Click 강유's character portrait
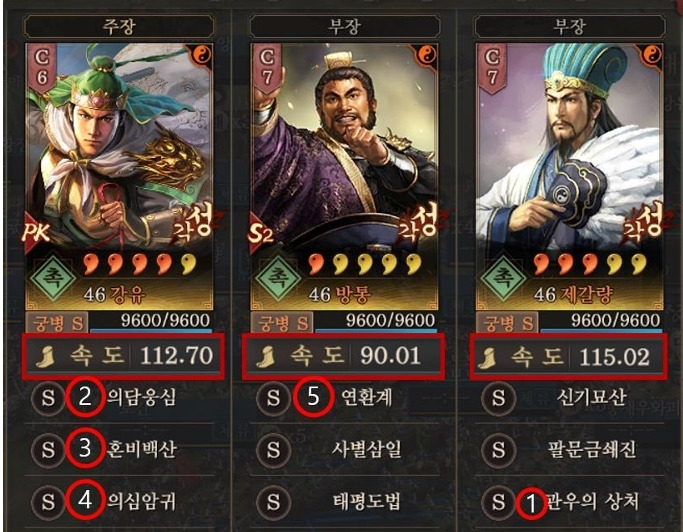This screenshot has height=532, width=683. [x=119, y=148]
